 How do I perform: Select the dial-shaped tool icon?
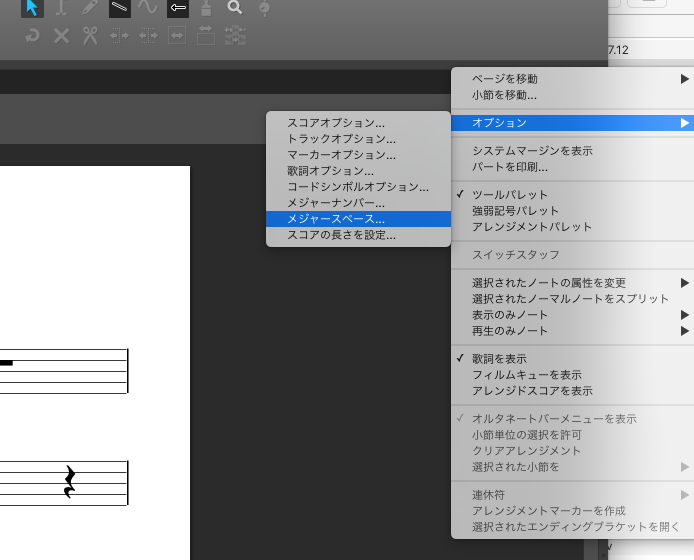point(264,8)
